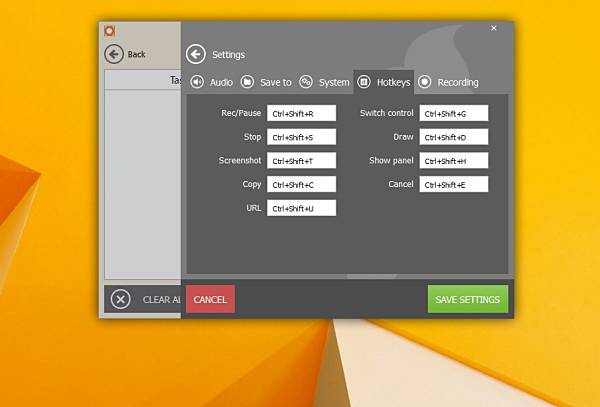
Task: Select the Cancel hotkey field Ctrl+Shift+E
Action: pos(454,184)
